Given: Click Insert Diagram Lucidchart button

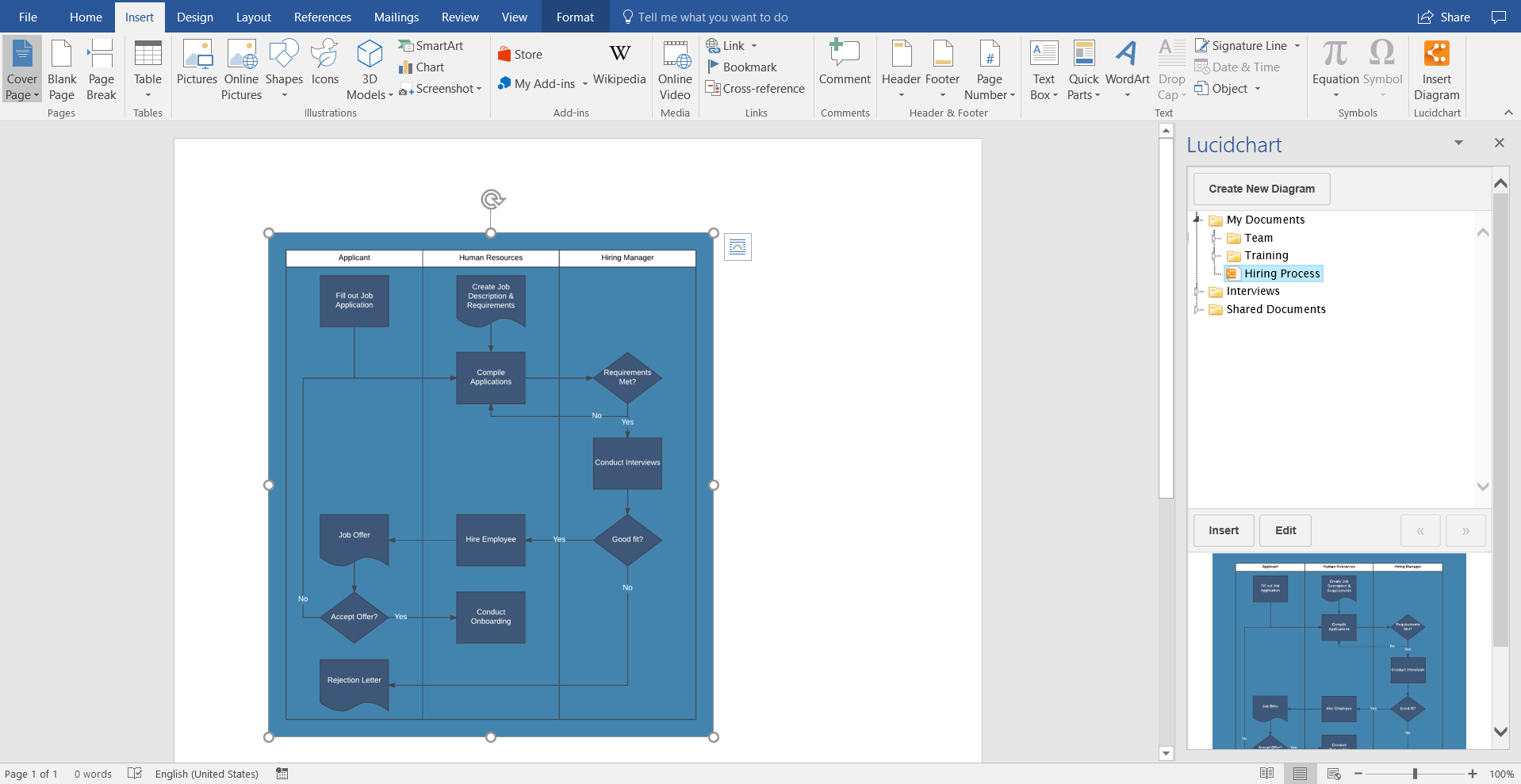Looking at the screenshot, I should click(1436, 70).
